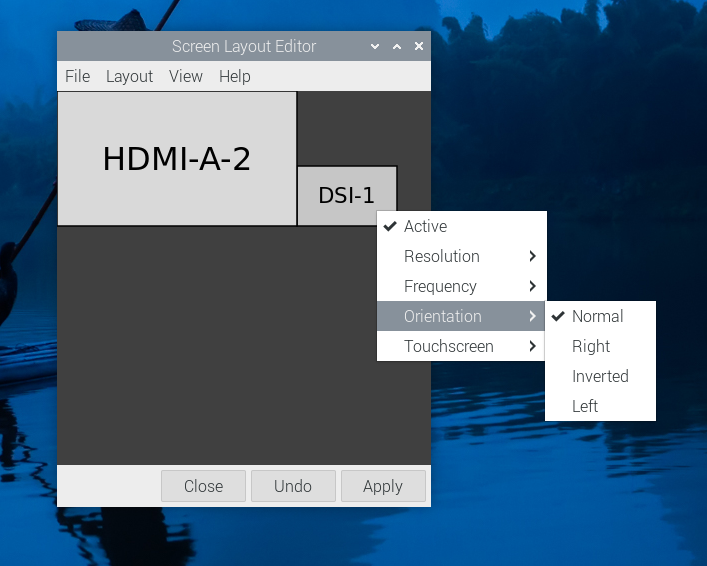Click the Close button at bottom
The width and height of the screenshot is (707, 566).
point(203,486)
